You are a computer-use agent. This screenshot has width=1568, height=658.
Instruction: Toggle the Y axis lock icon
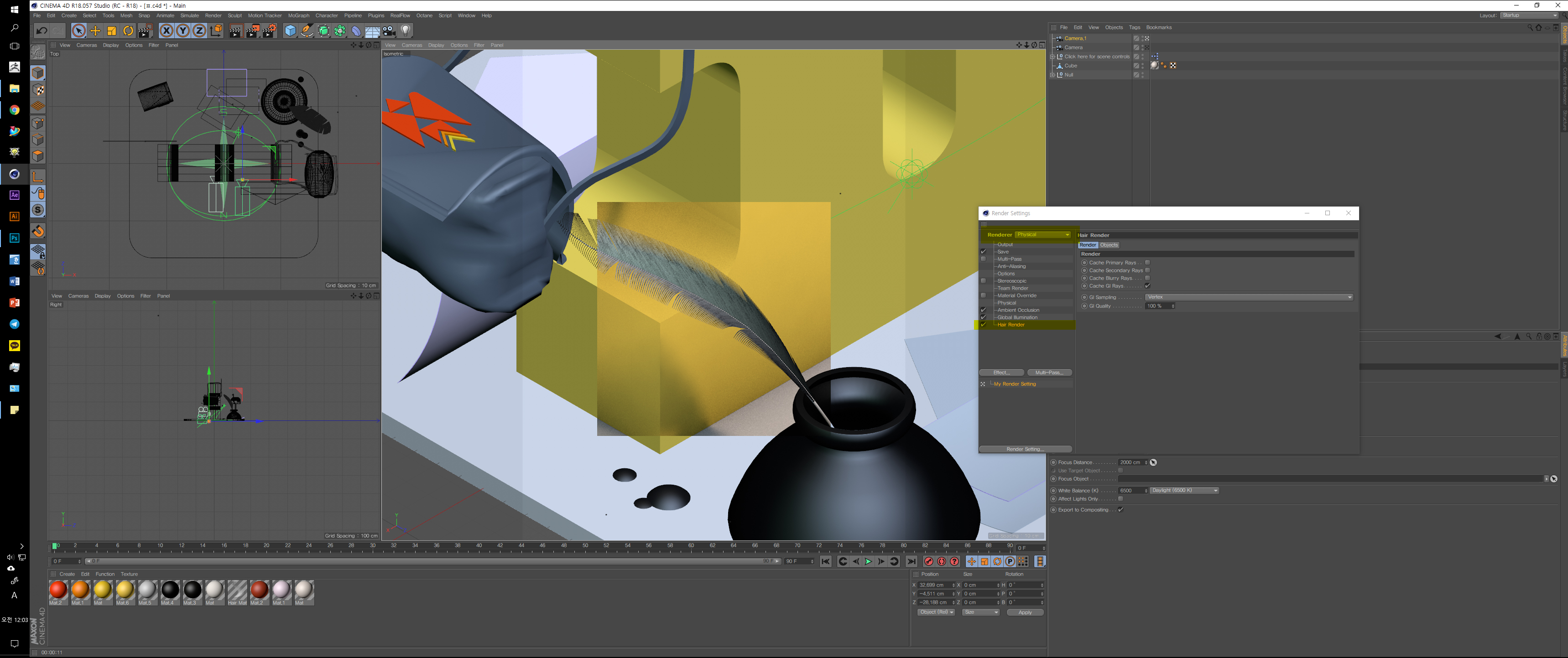[x=182, y=31]
